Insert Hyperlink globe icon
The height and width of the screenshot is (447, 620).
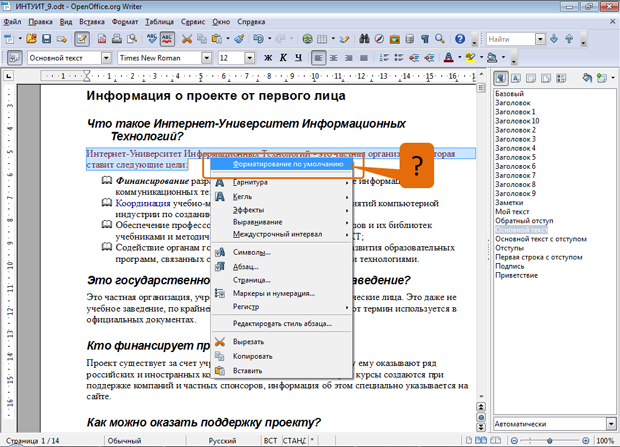(x=307, y=39)
